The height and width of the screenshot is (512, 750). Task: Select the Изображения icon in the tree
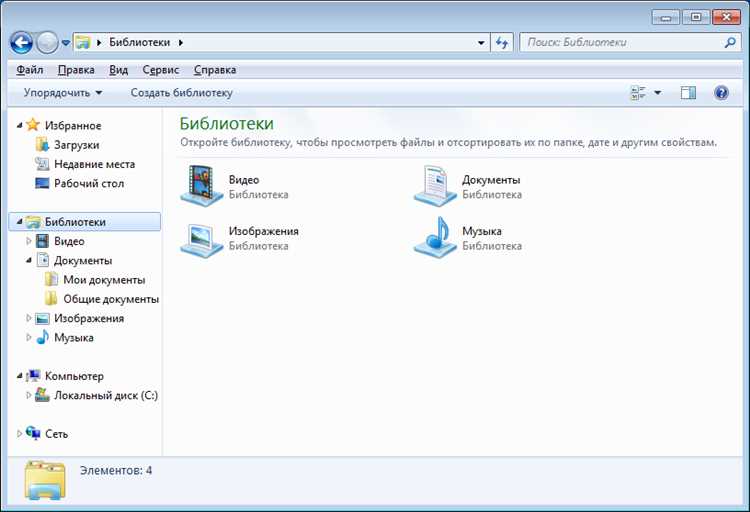tap(43, 318)
